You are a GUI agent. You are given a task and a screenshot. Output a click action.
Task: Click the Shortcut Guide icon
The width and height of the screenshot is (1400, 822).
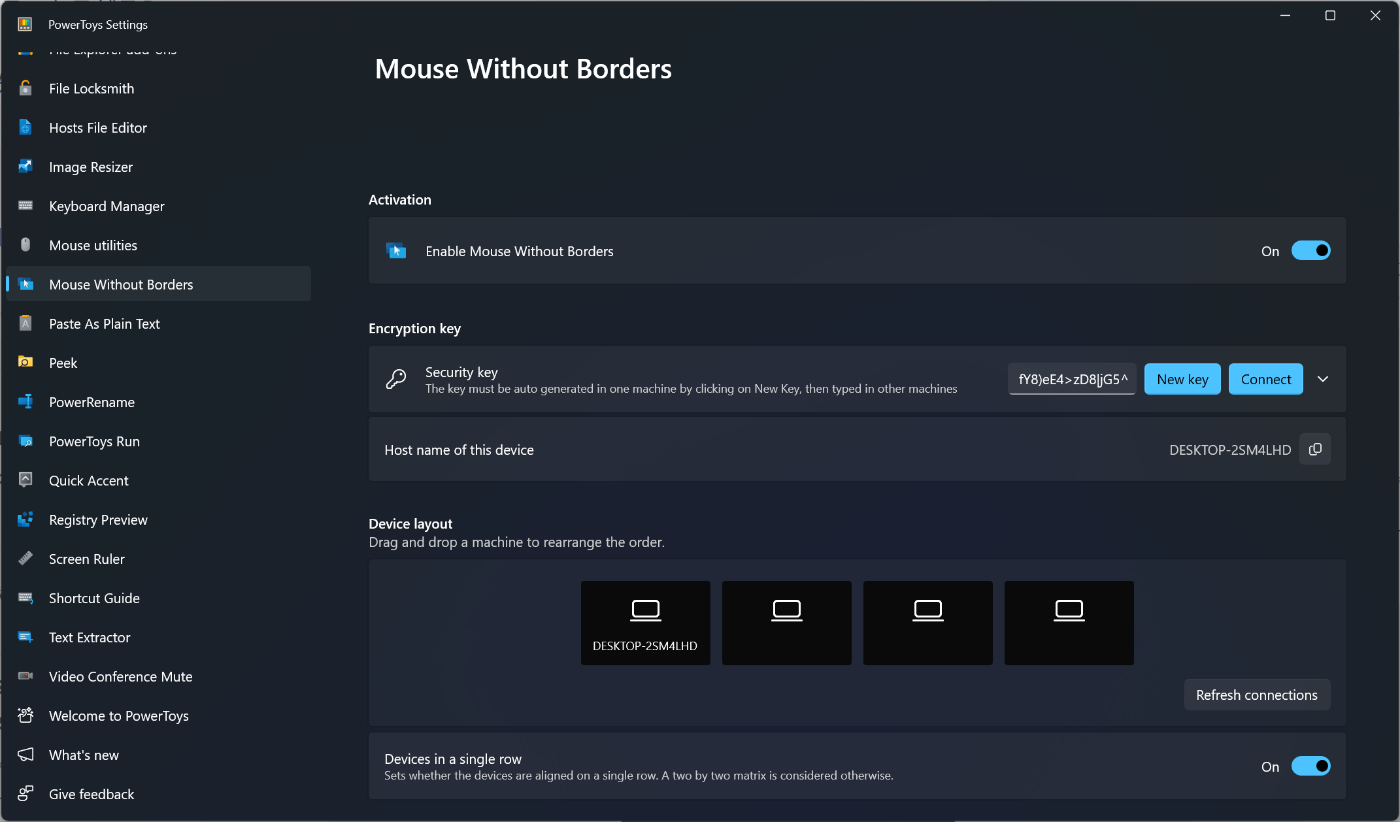coord(26,598)
